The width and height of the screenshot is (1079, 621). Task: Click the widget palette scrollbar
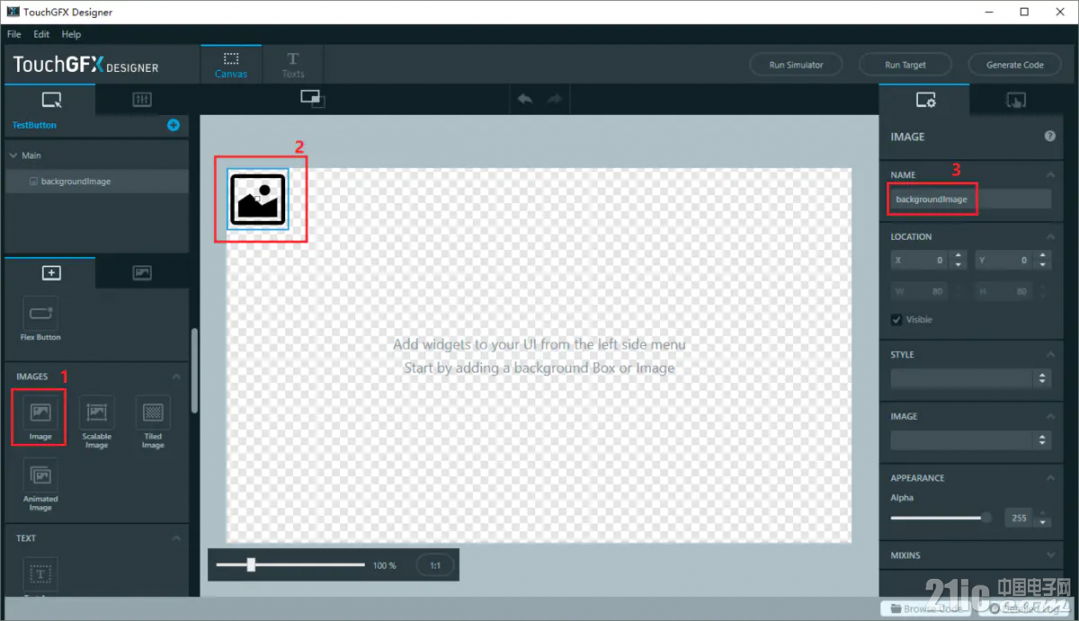(x=195, y=370)
